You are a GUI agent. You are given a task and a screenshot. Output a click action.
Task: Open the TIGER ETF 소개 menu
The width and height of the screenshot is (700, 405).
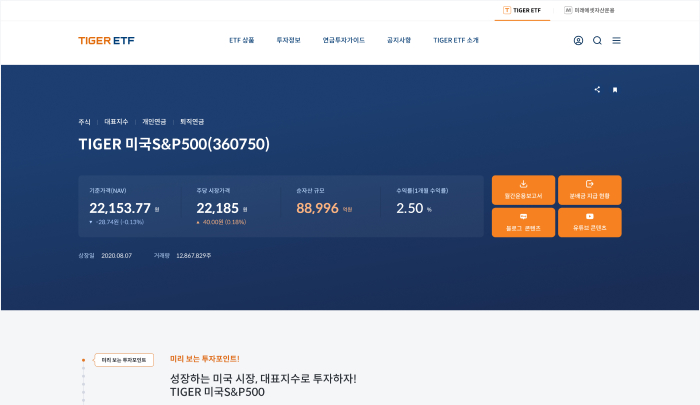pos(456,40)
